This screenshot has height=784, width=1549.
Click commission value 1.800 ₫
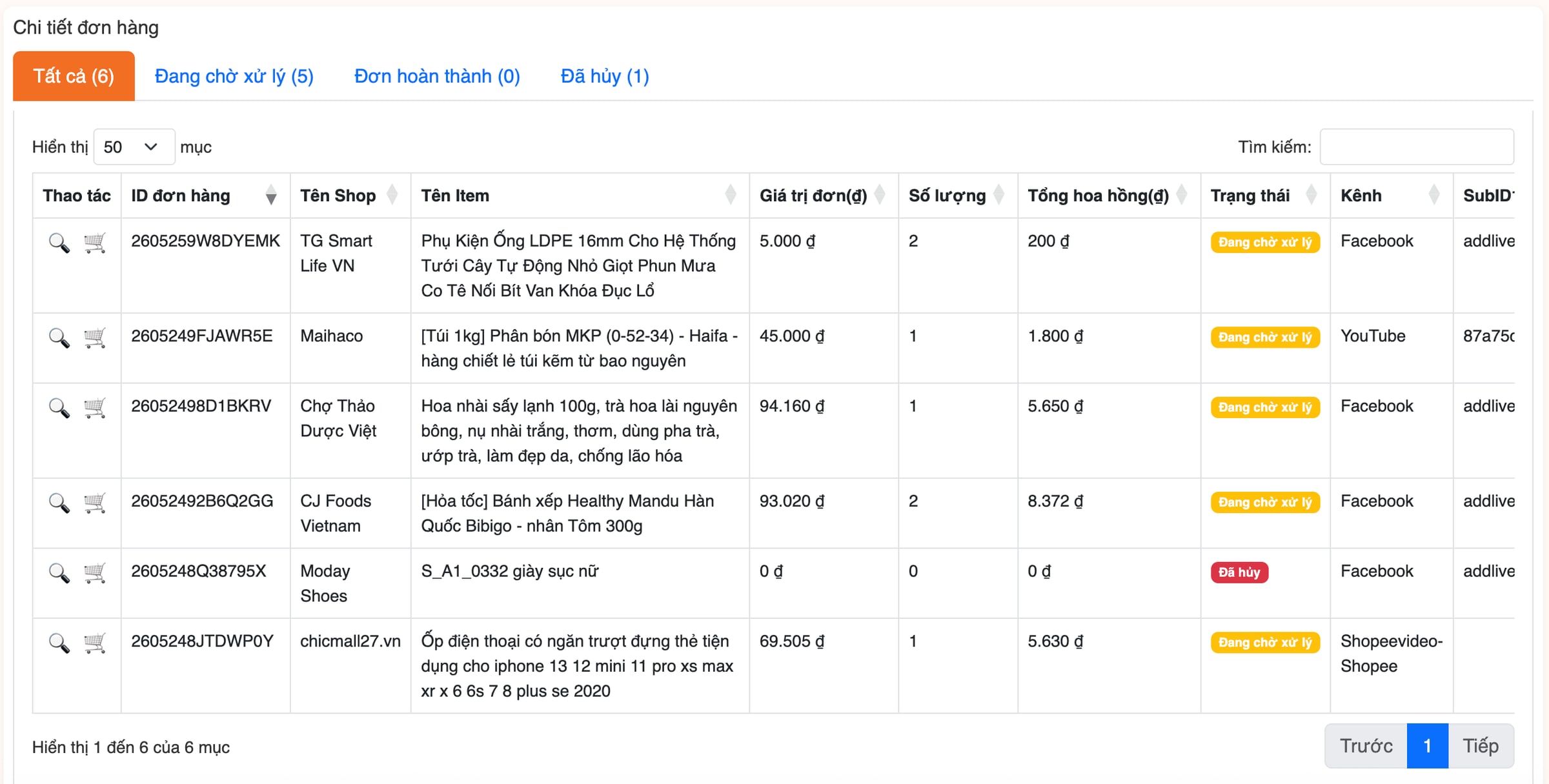pos(1055,336)
